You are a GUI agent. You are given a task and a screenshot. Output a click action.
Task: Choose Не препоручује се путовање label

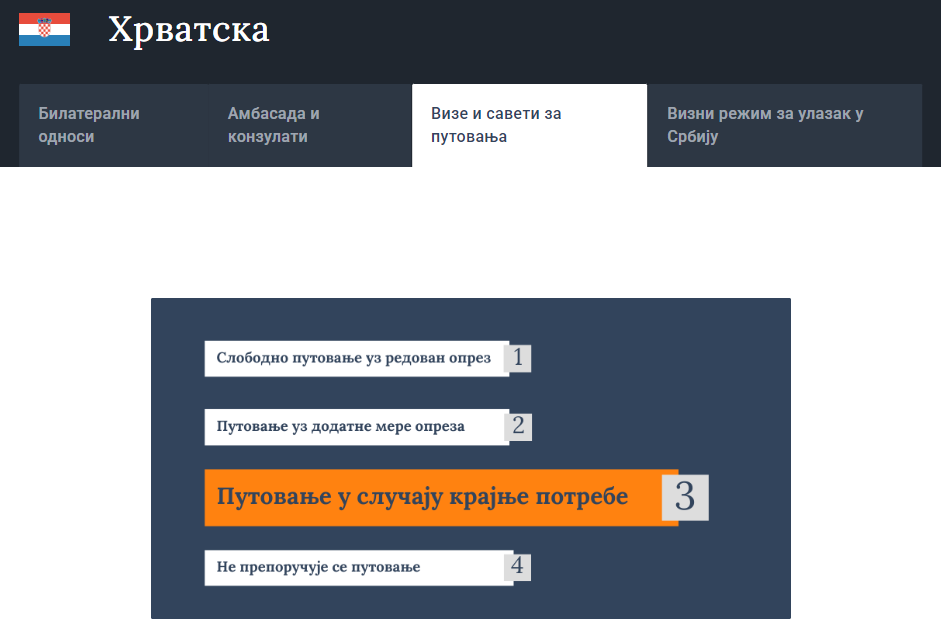319,567
